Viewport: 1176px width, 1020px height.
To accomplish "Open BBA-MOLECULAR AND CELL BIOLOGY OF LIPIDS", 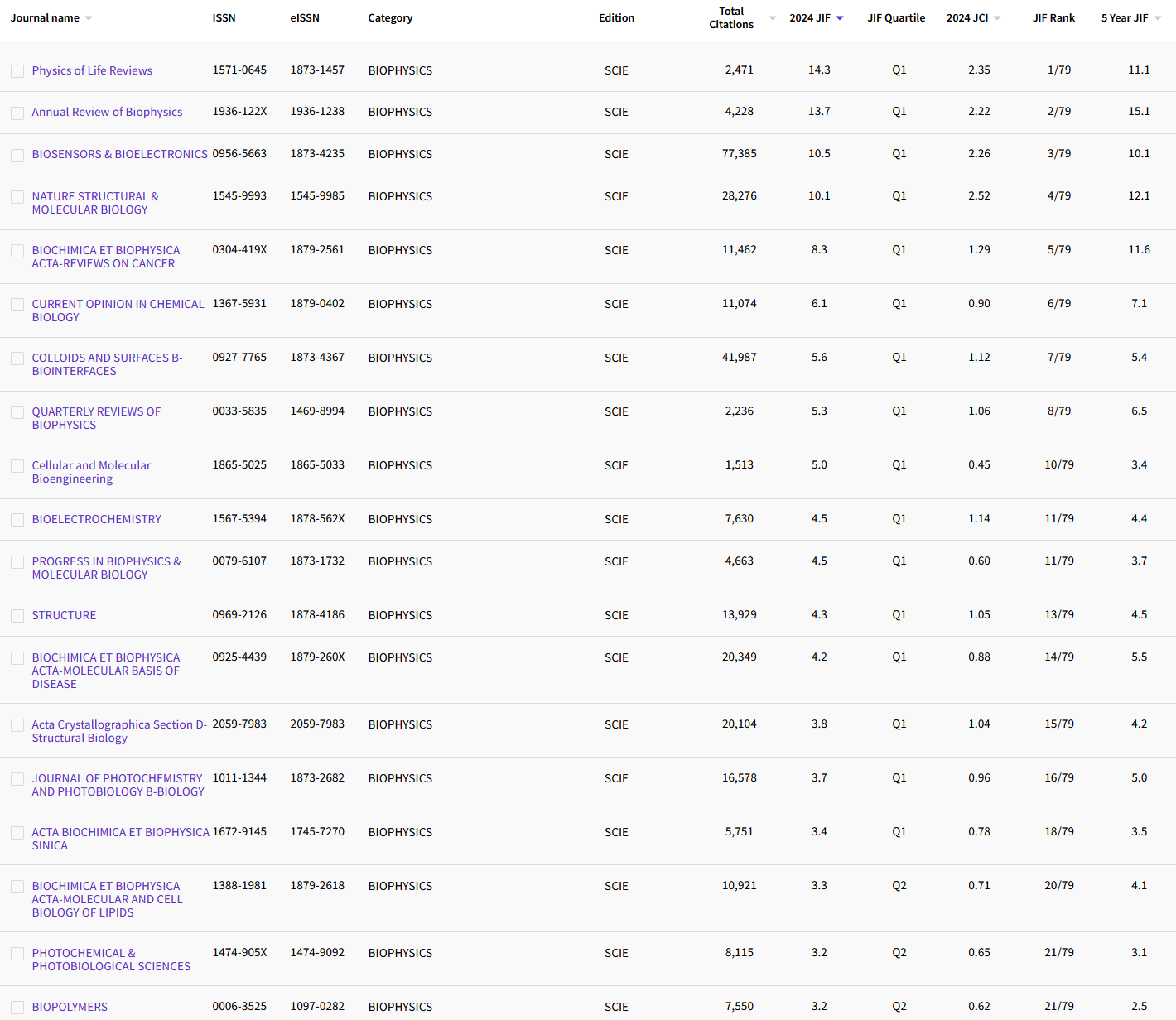I will click(107, 899).
